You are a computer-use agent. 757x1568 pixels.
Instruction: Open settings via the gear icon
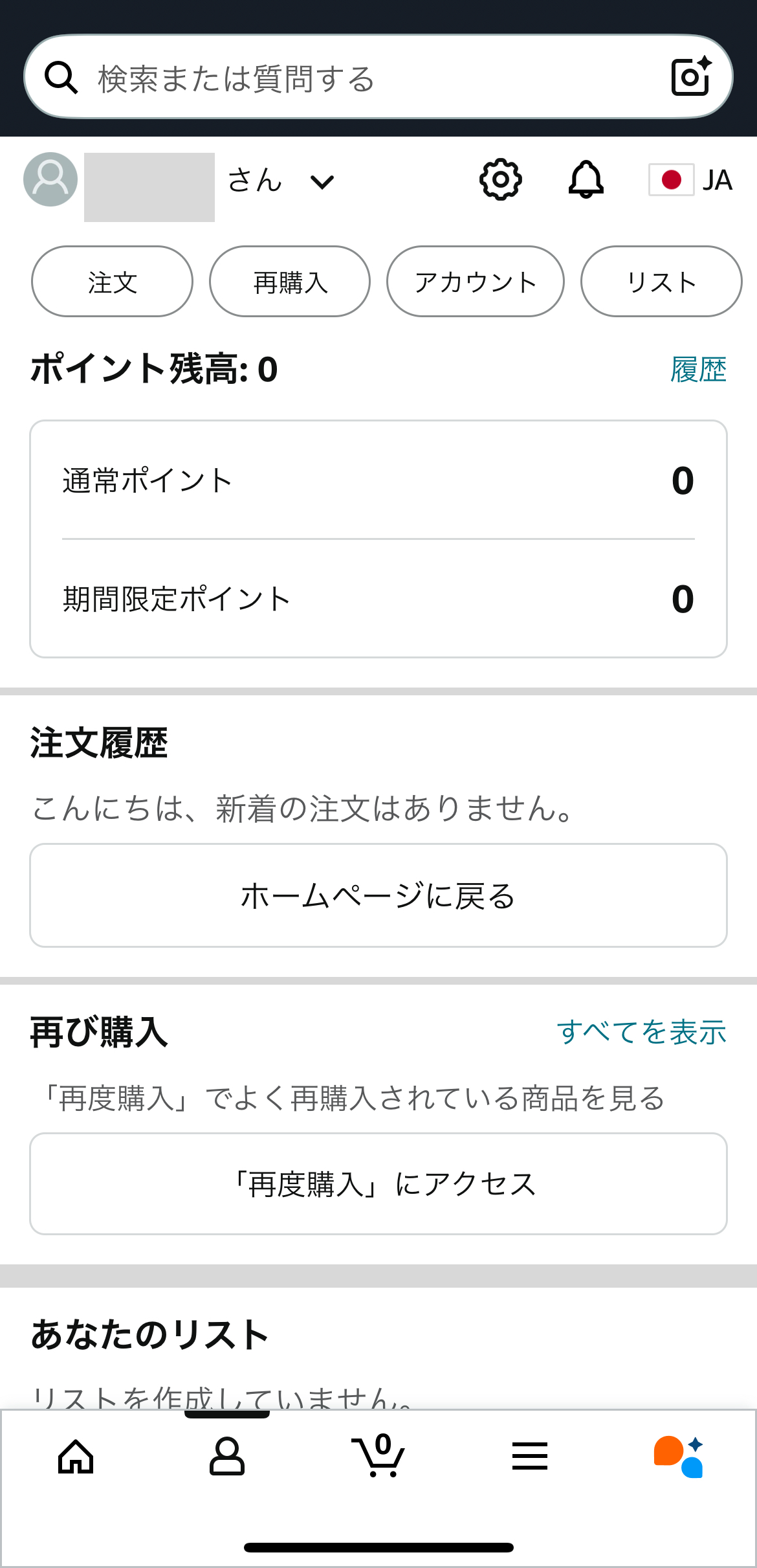click(x=500, y=179)
